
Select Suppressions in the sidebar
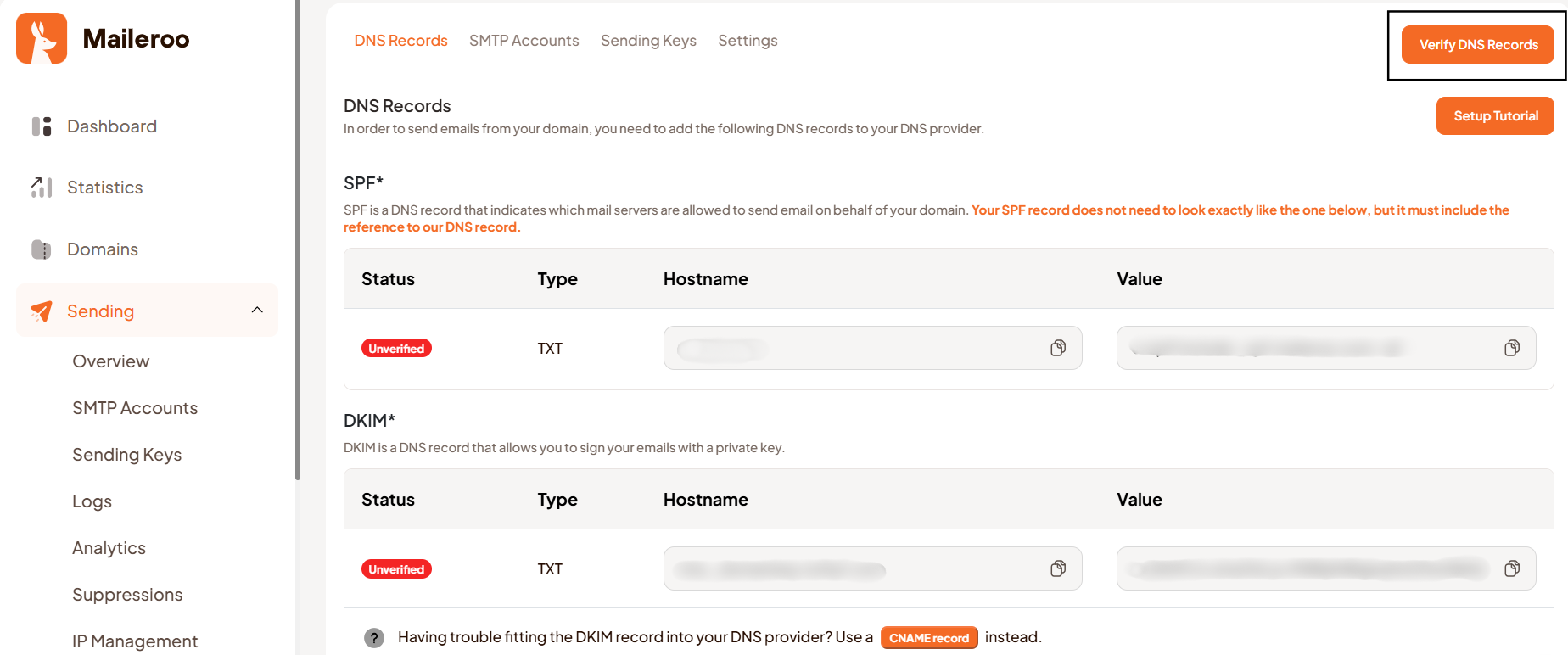pyautogui.click(x=127, y=595)
